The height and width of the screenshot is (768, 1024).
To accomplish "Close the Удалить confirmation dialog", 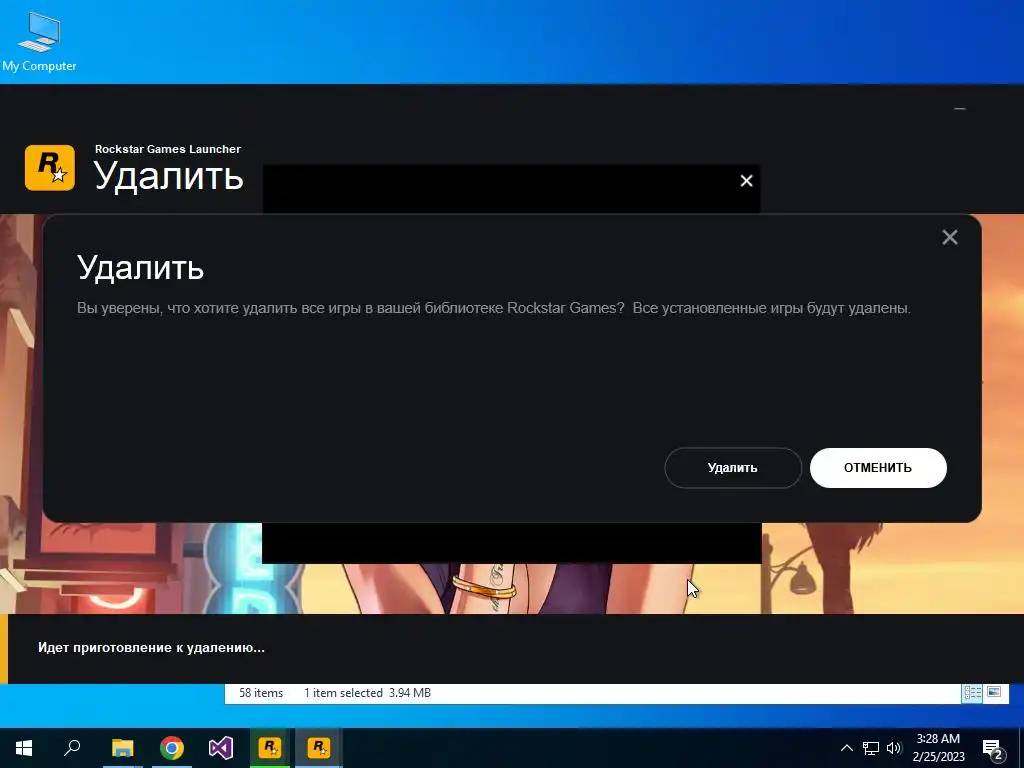I will point(950,237).
